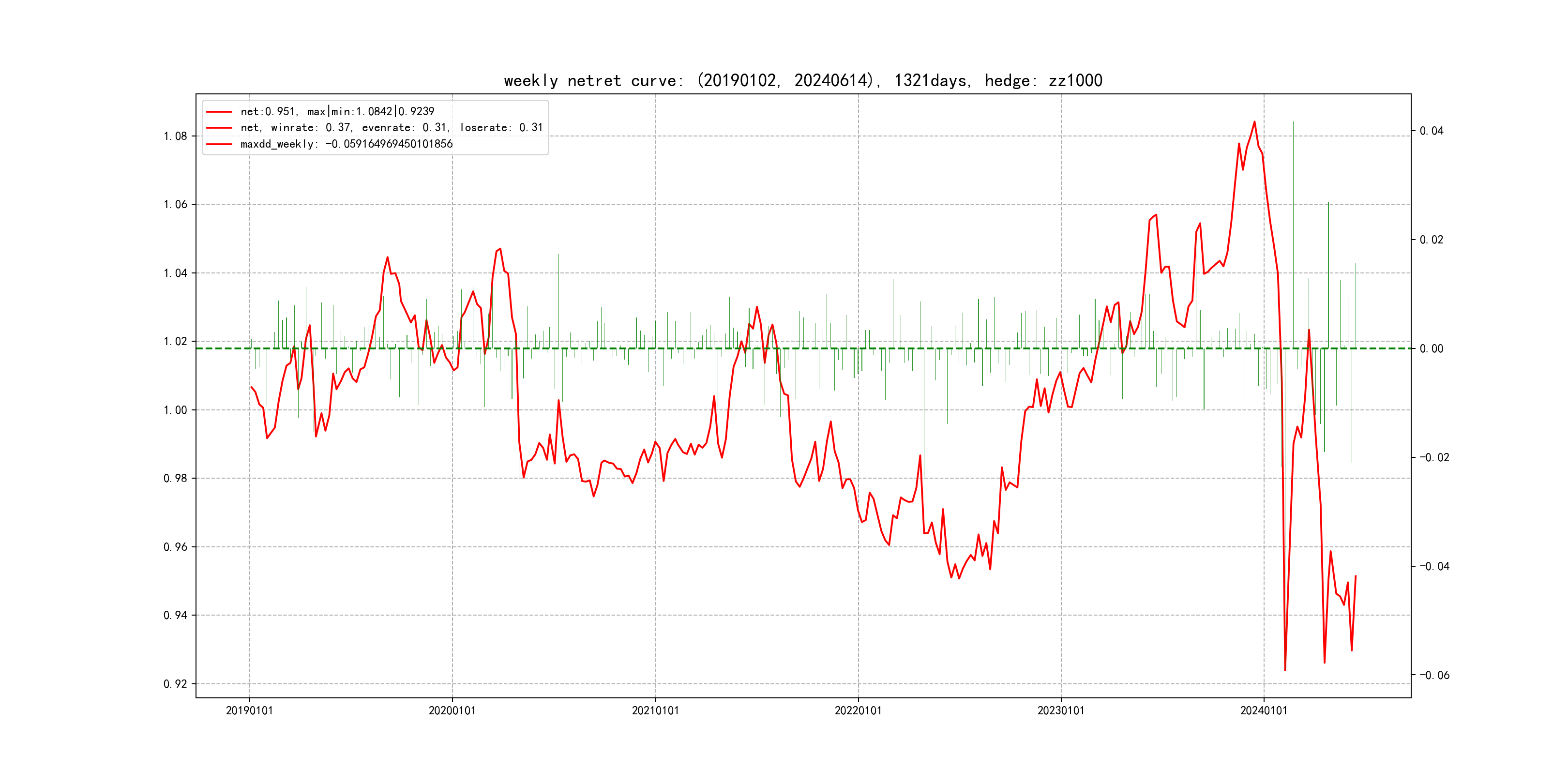Click the -0.06 right axis tick label
This screenshot has height=784, width=1568.
(x=1434, y=675)
